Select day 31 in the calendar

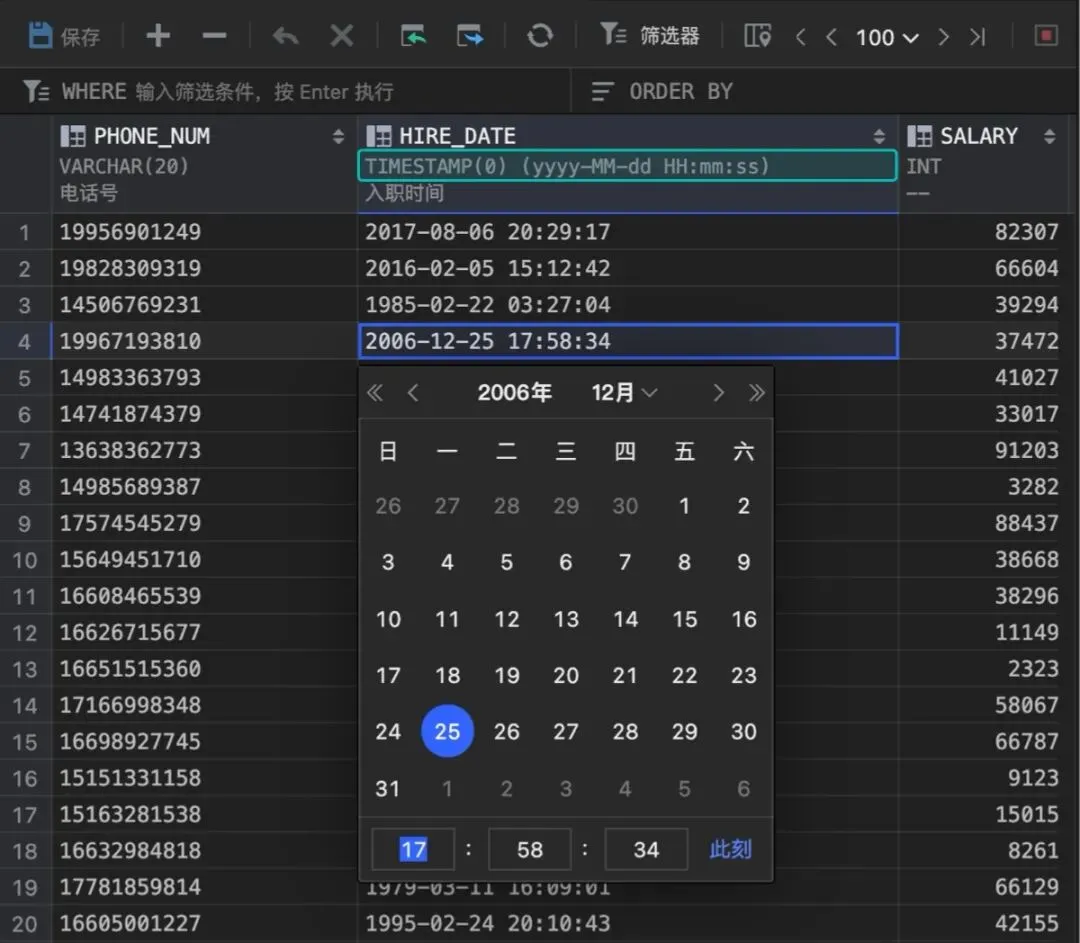pyautogui.click(x=388, y=788)
